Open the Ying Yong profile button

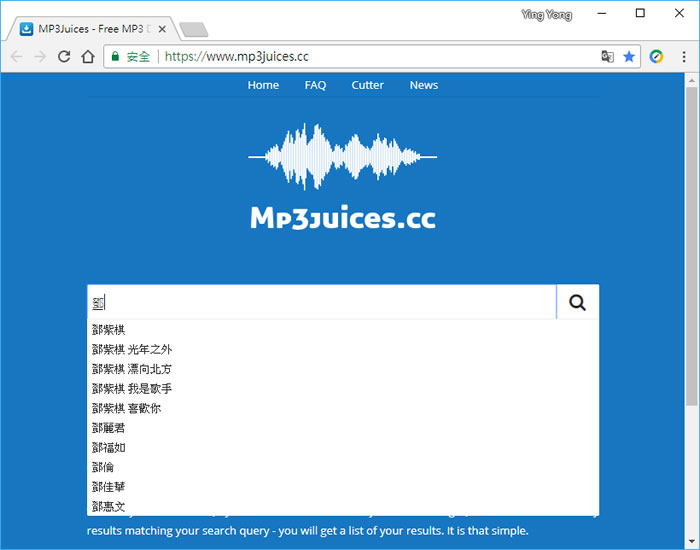point(547,14)
